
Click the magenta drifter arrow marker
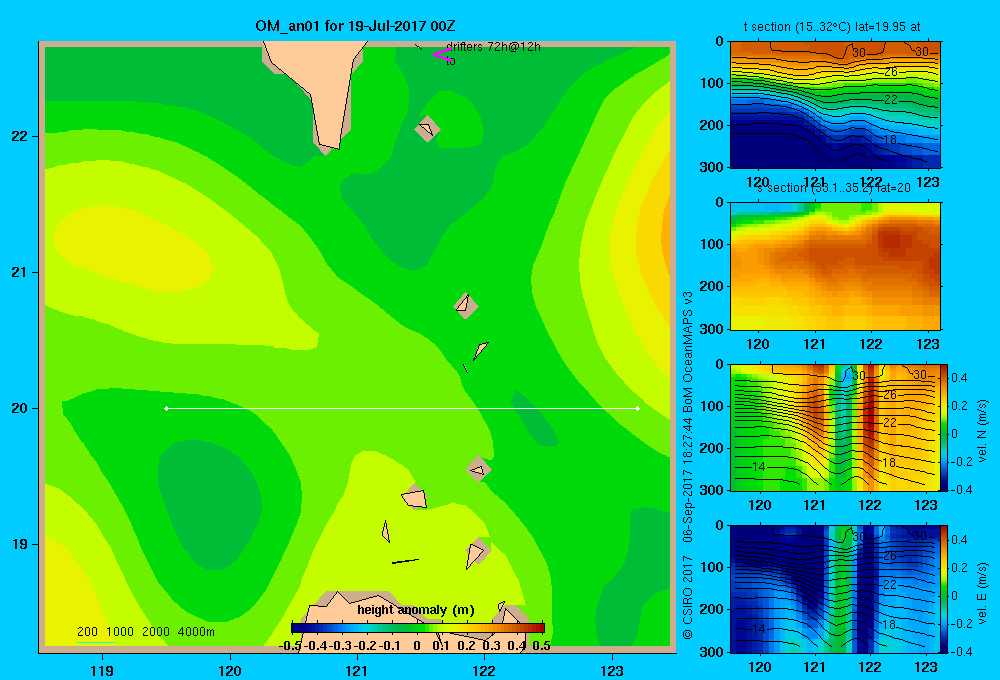[442, 54]
